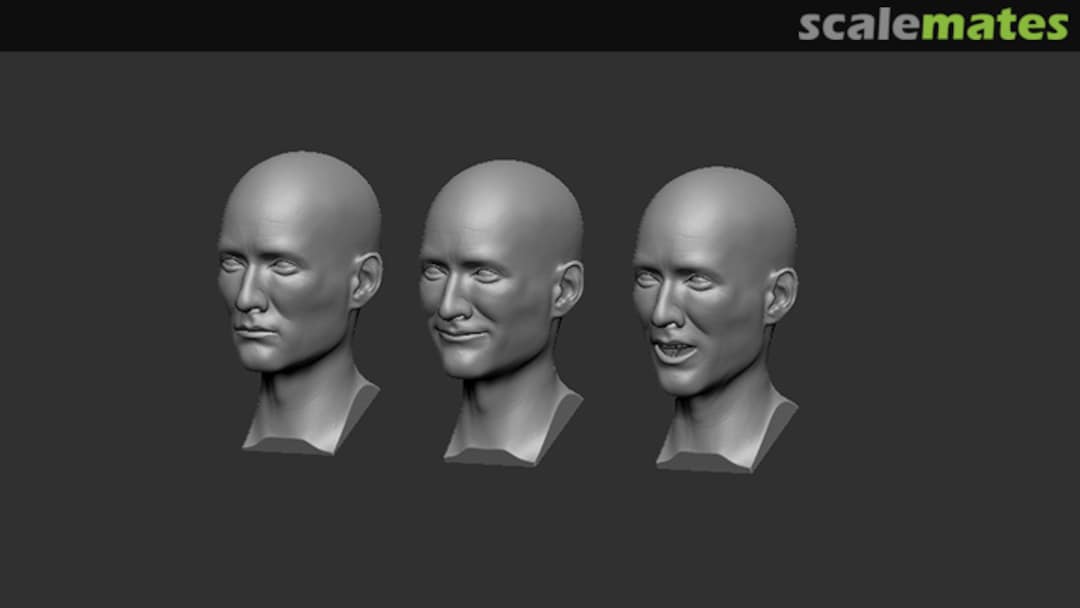This screenshot has width=1080, height=608.
Task: Click the nose of the left head
Action: click(x=246, y=295)
